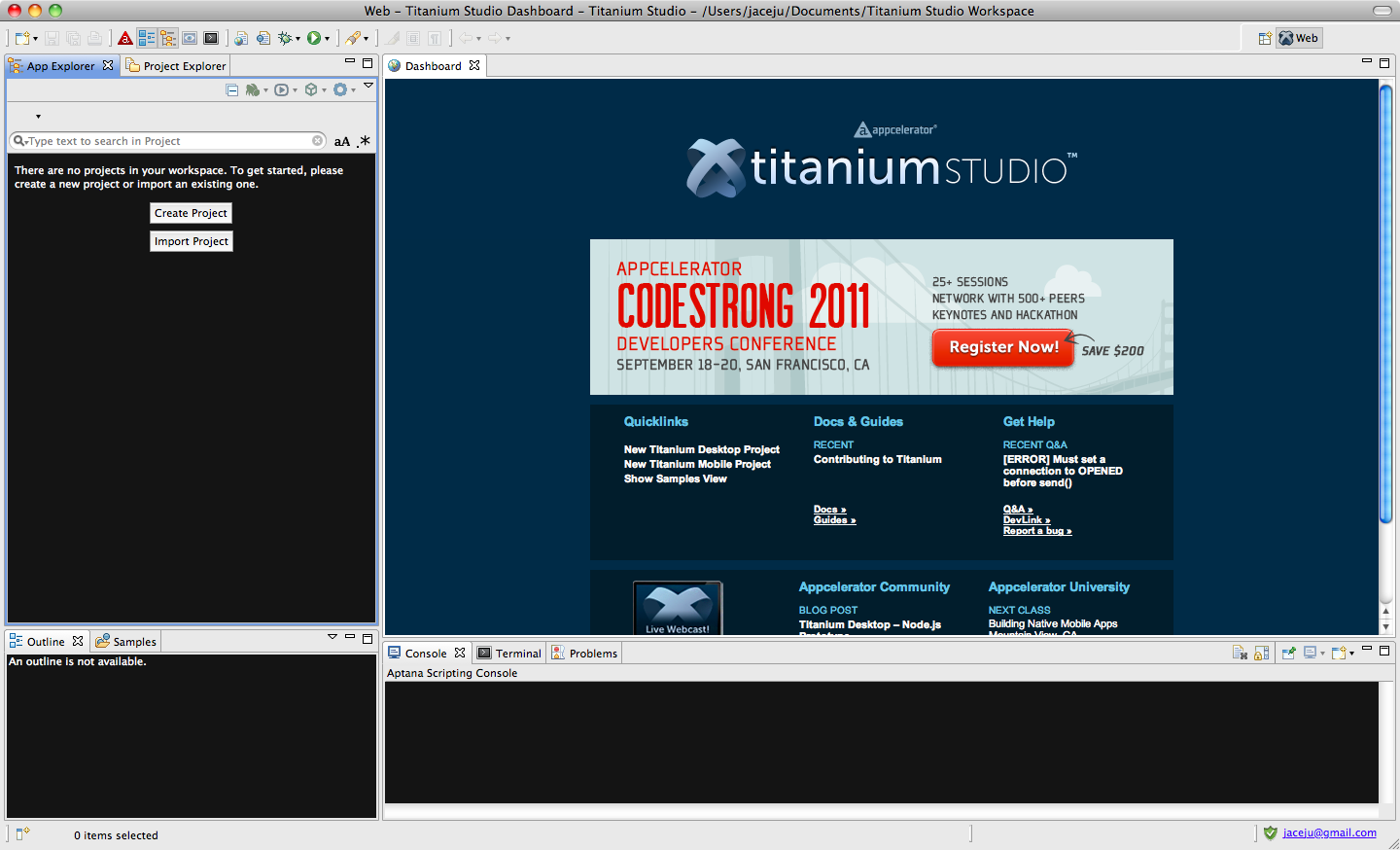Switch to the Samples tab

click(125, 642)
